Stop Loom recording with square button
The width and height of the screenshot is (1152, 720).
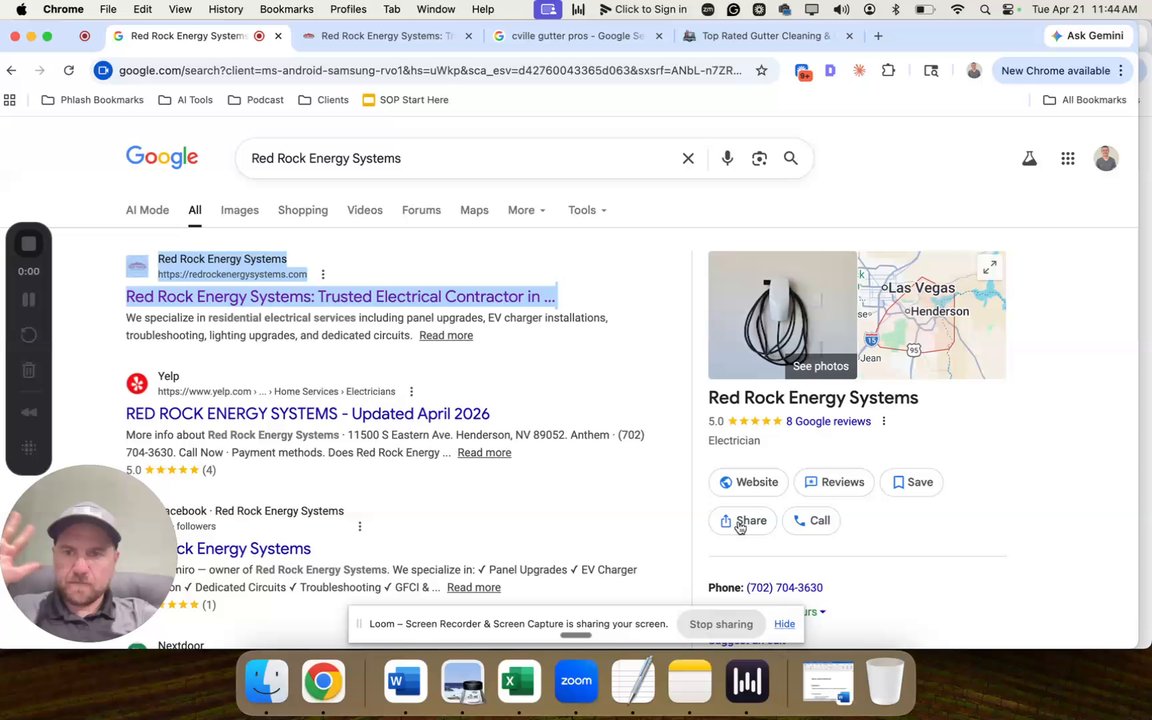(x=29, y=244)
